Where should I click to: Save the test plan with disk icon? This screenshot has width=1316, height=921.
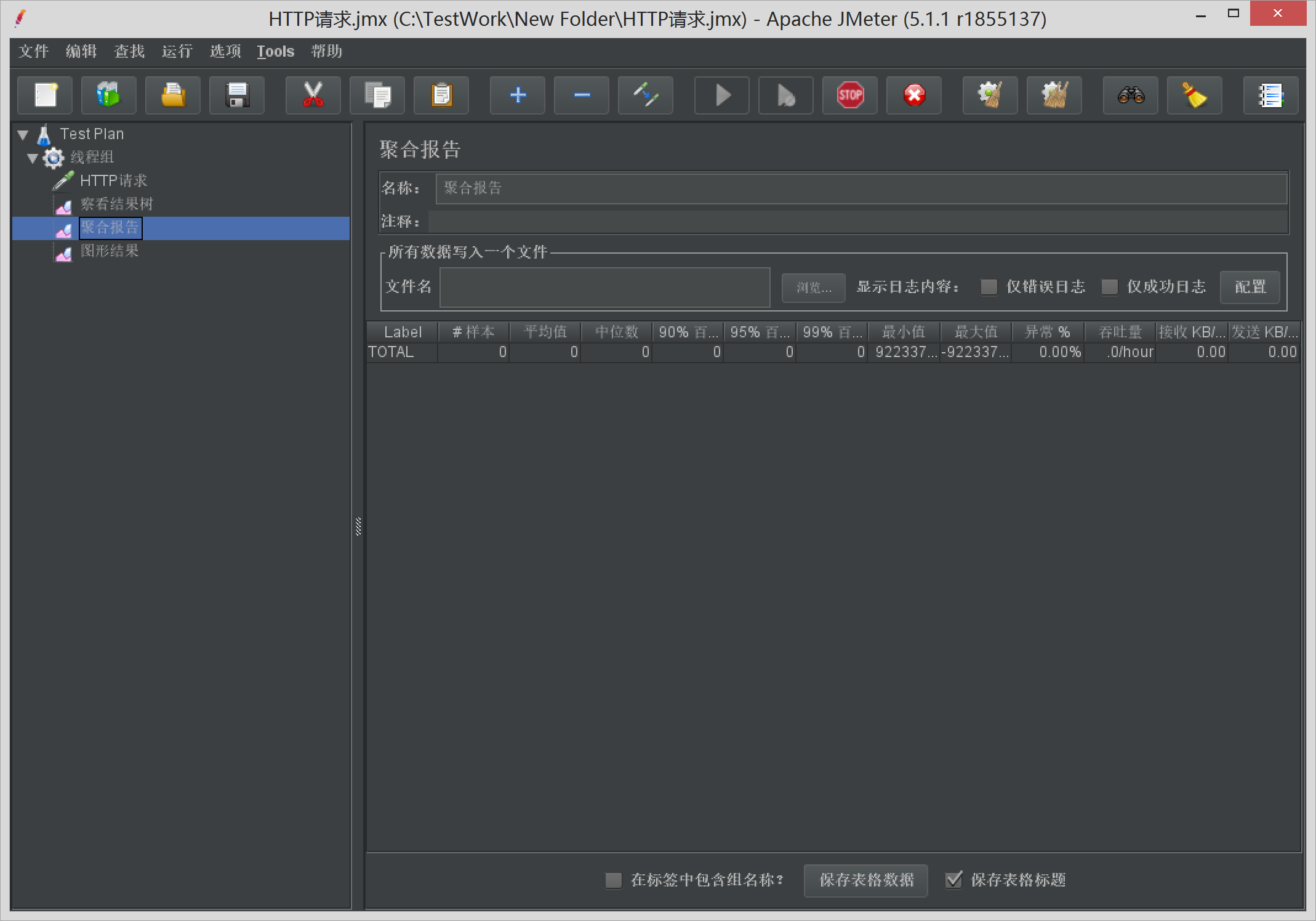[x=236, y=95]
